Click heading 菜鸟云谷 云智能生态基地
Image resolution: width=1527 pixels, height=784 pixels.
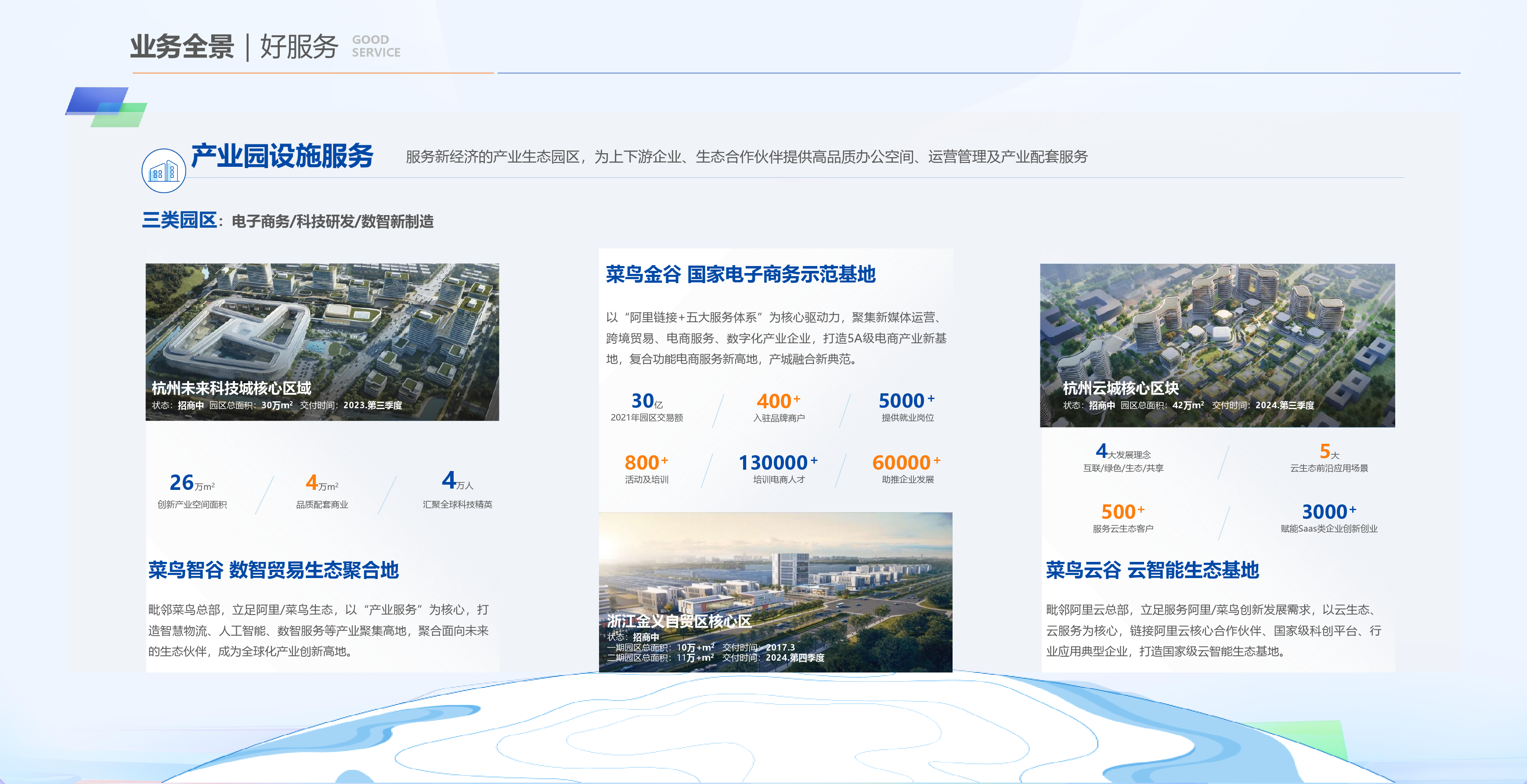pyautogui.click(x=1152, y=570)
